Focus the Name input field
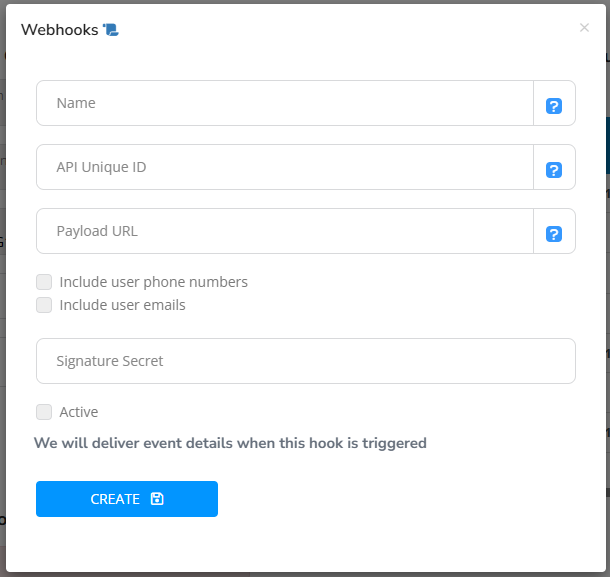The width and height of the screenshot is (610, 577). coord(285,103)
